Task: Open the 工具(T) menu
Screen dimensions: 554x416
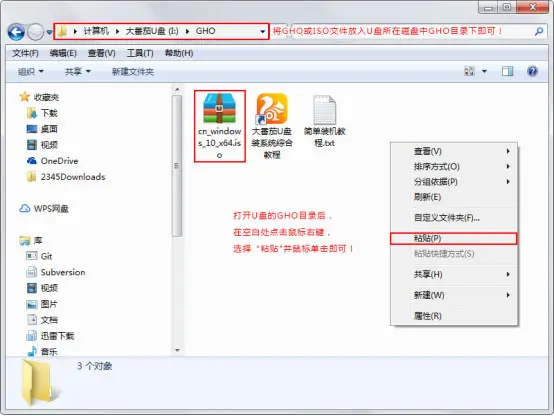Action: tap(140, 53)
